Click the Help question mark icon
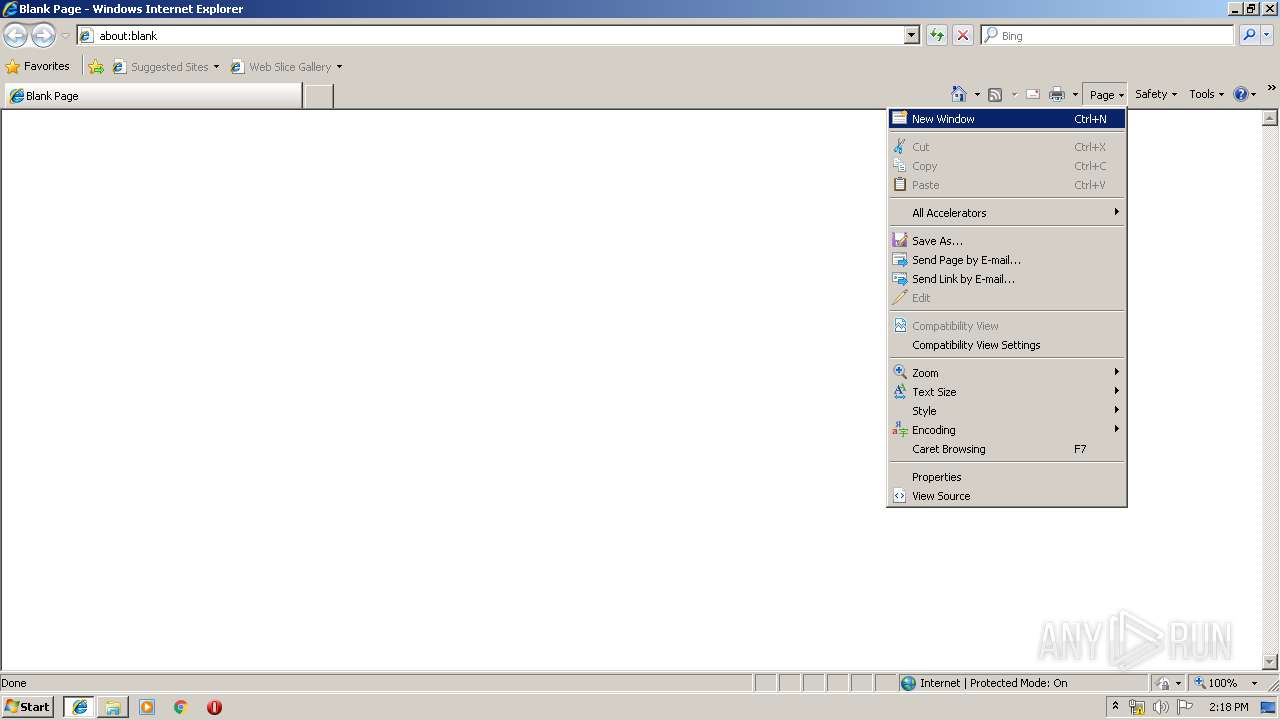 pyautogui.click(x=1241, y=94)
